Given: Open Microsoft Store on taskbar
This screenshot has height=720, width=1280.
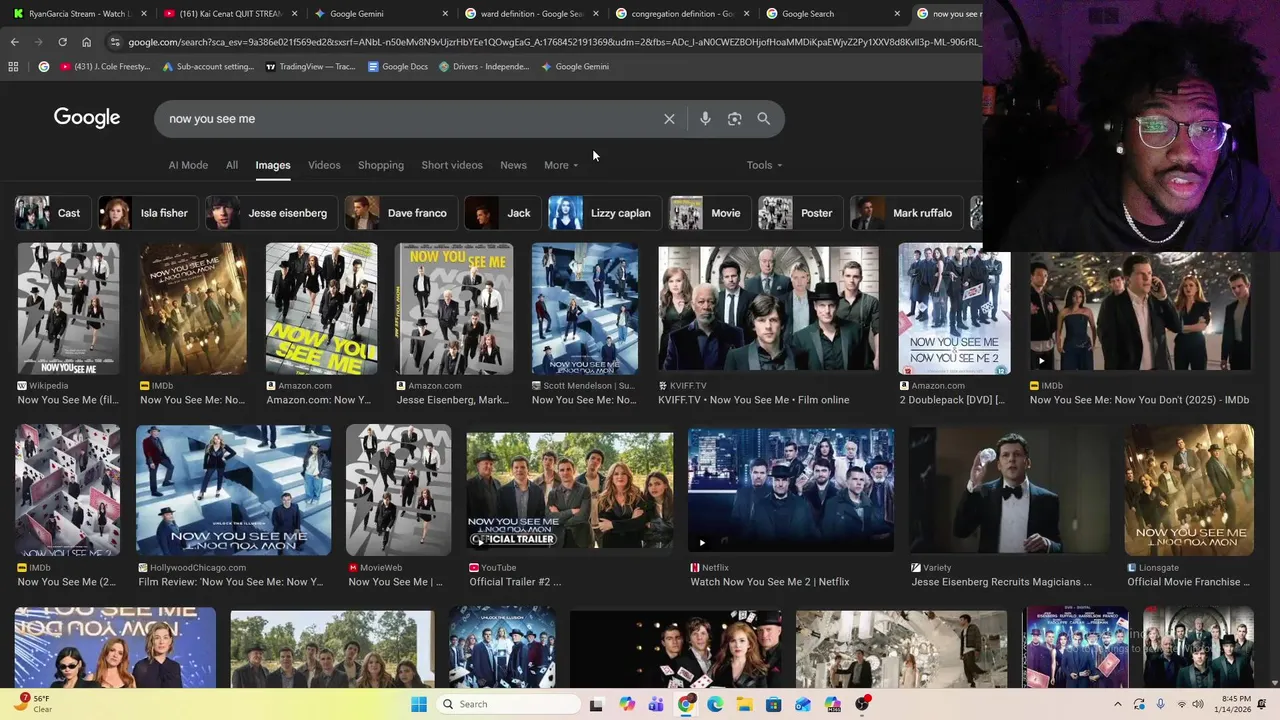Looking at the screenshot, I should tap(774, 704).
